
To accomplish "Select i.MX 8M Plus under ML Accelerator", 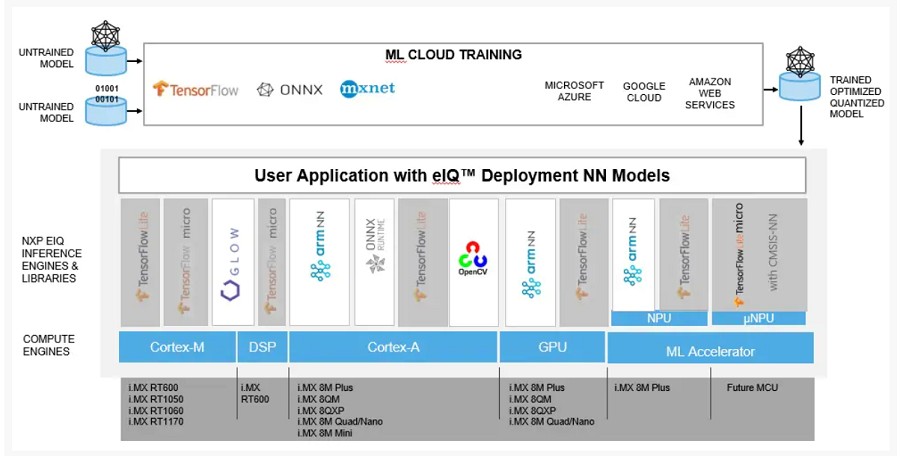I will [x=642, y=388].
